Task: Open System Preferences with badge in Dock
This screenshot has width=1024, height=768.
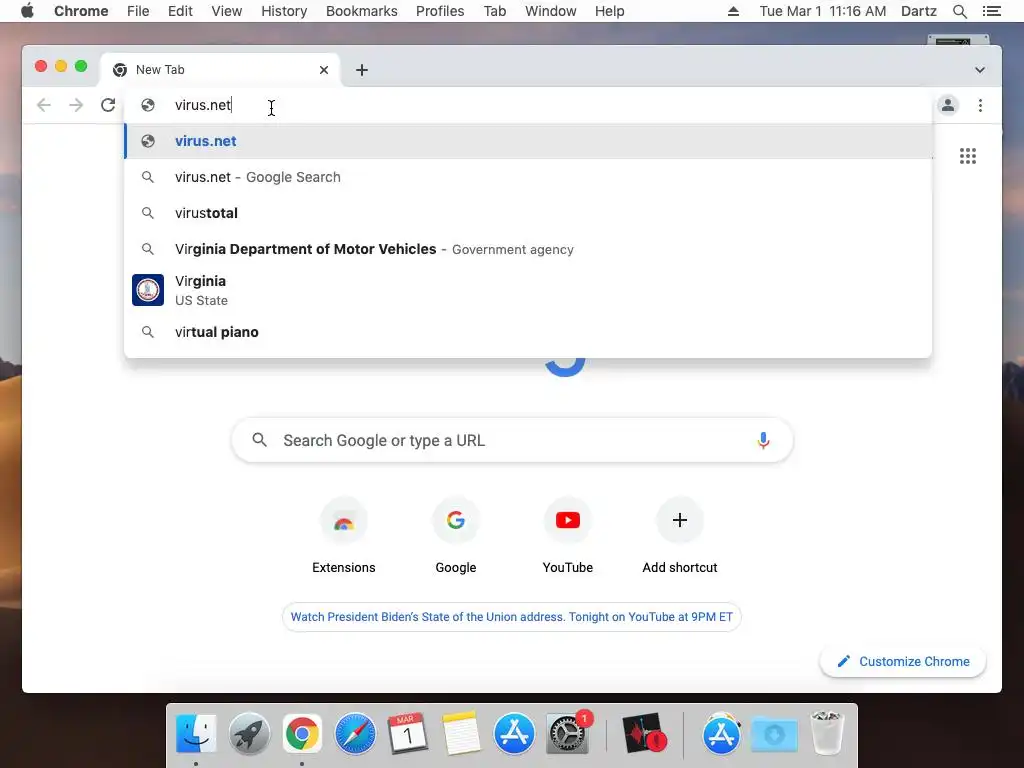Action: tap(568, 733)
